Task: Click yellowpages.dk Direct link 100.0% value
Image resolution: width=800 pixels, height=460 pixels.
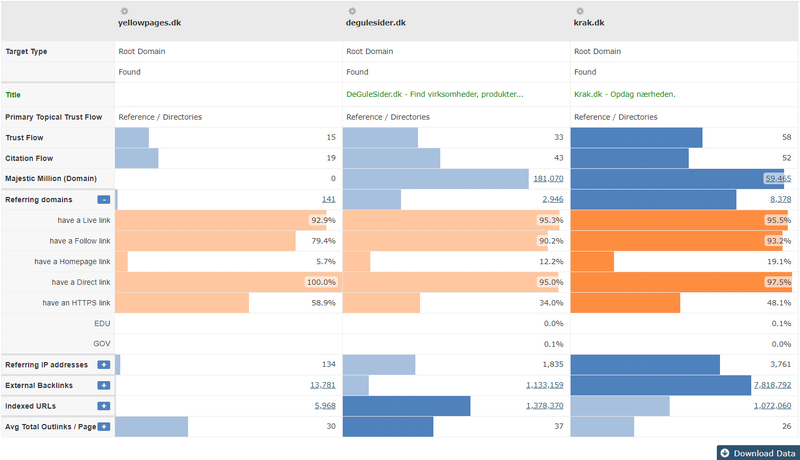Action: (321, 282)
